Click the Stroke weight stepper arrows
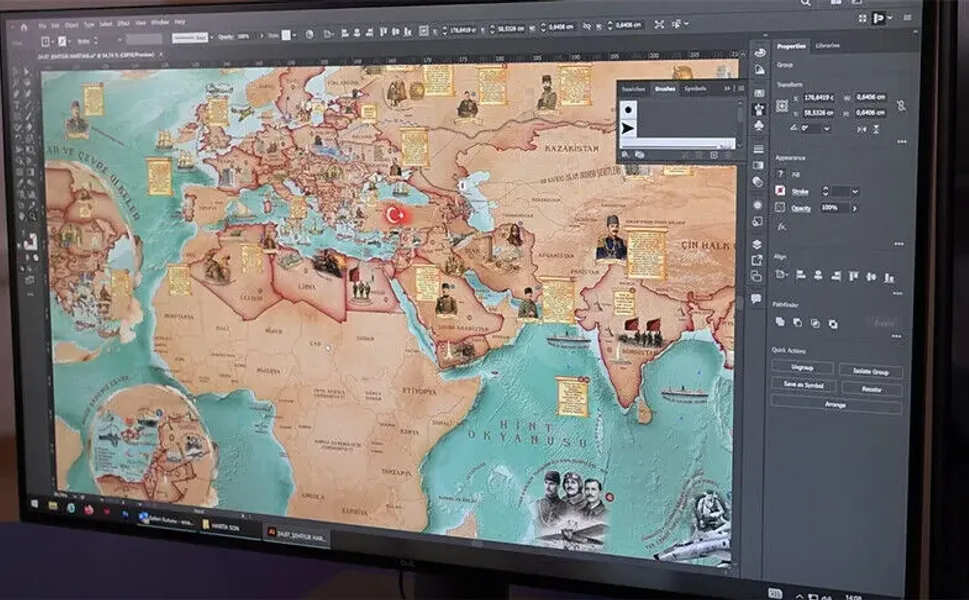 coord(824,192)
